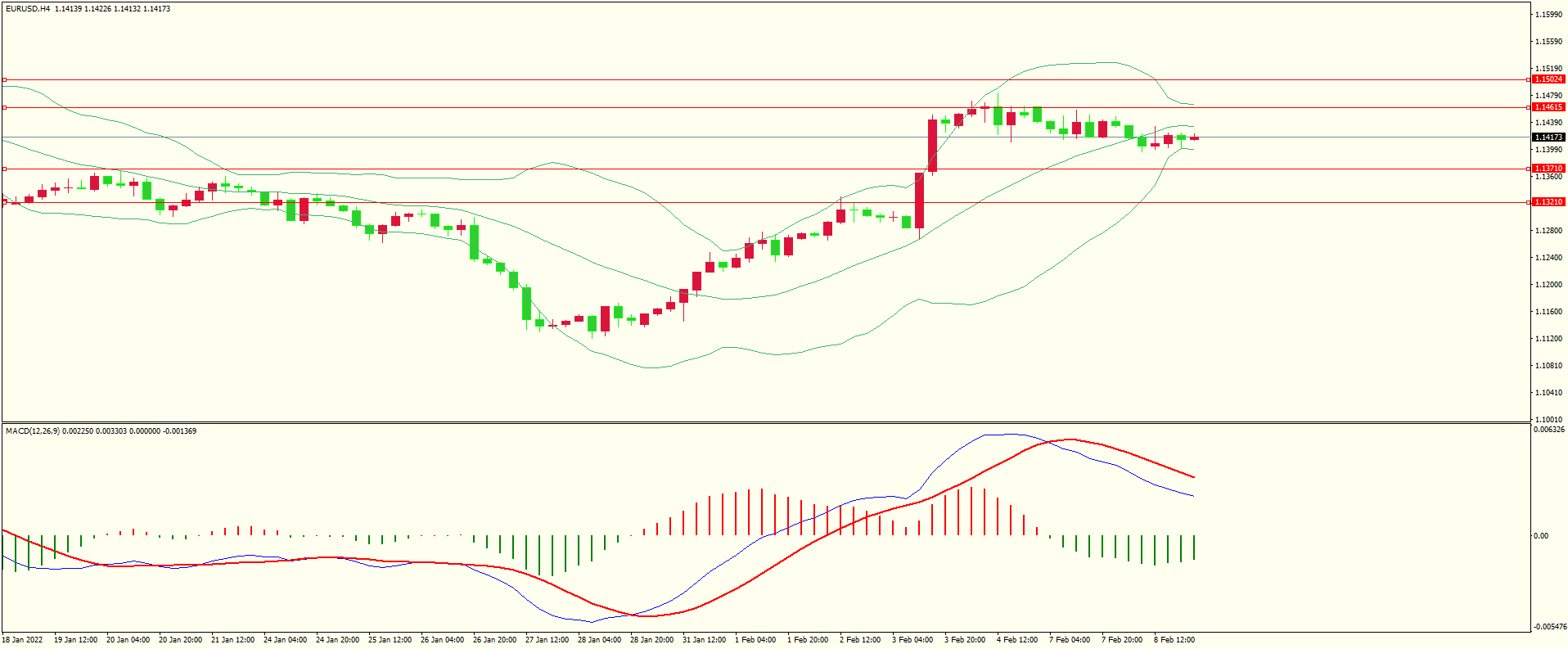The width and height of the screenshot is (1568, 649).
Task: Click the 3 Feb 04:00 time axis label
Action: pos(912,640)
